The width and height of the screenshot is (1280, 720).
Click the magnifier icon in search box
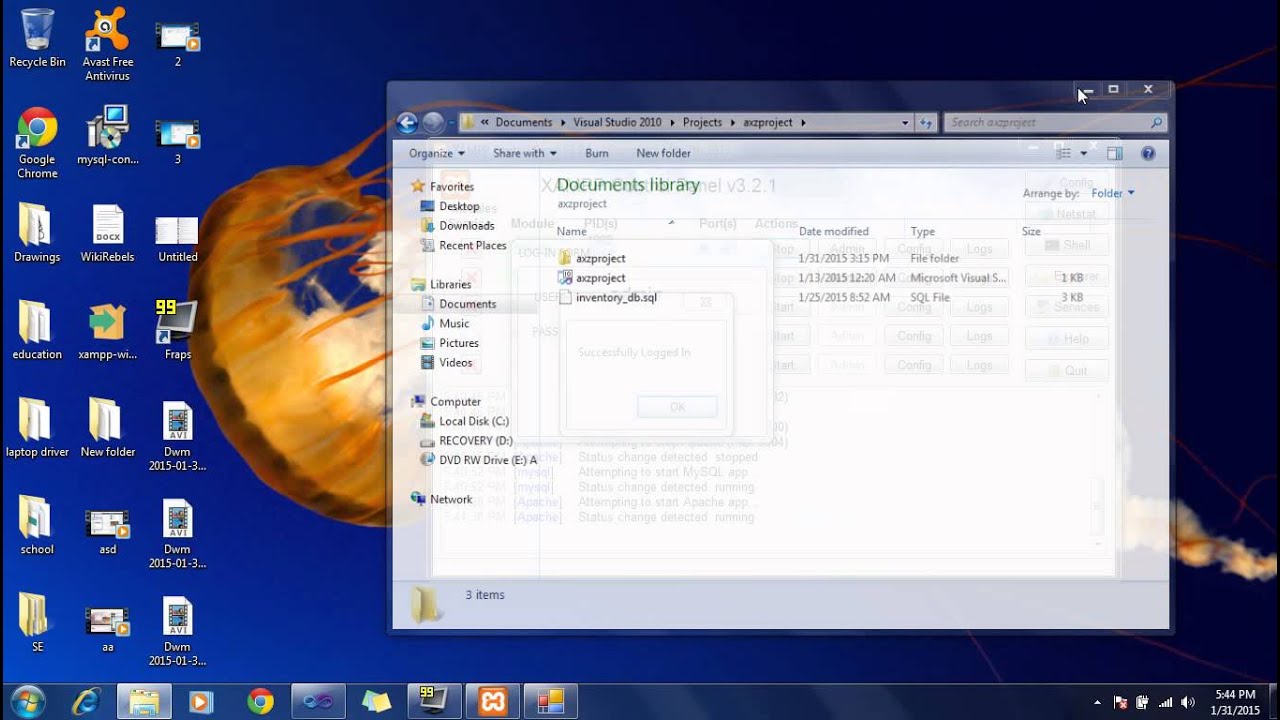1157,122
